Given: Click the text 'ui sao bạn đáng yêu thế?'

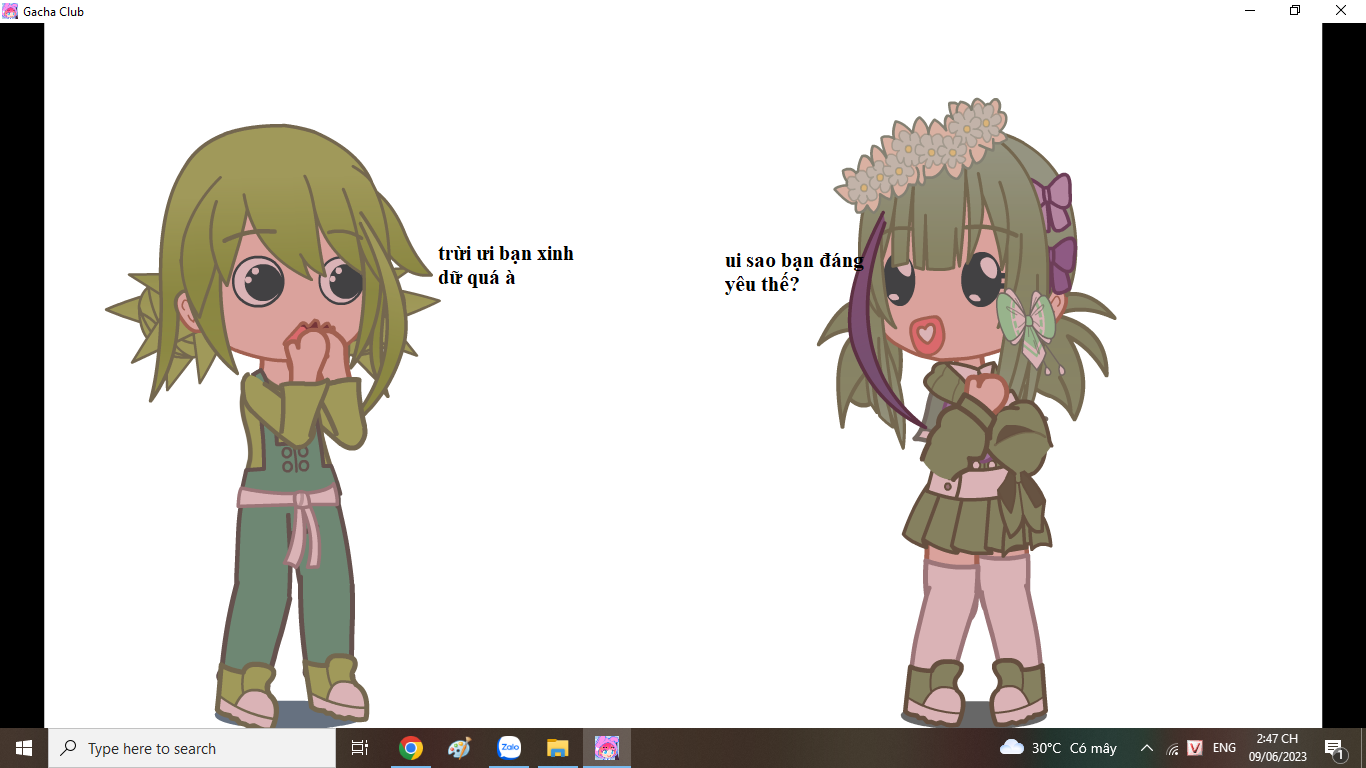Looking at the screenshot, I should (794, 272).
